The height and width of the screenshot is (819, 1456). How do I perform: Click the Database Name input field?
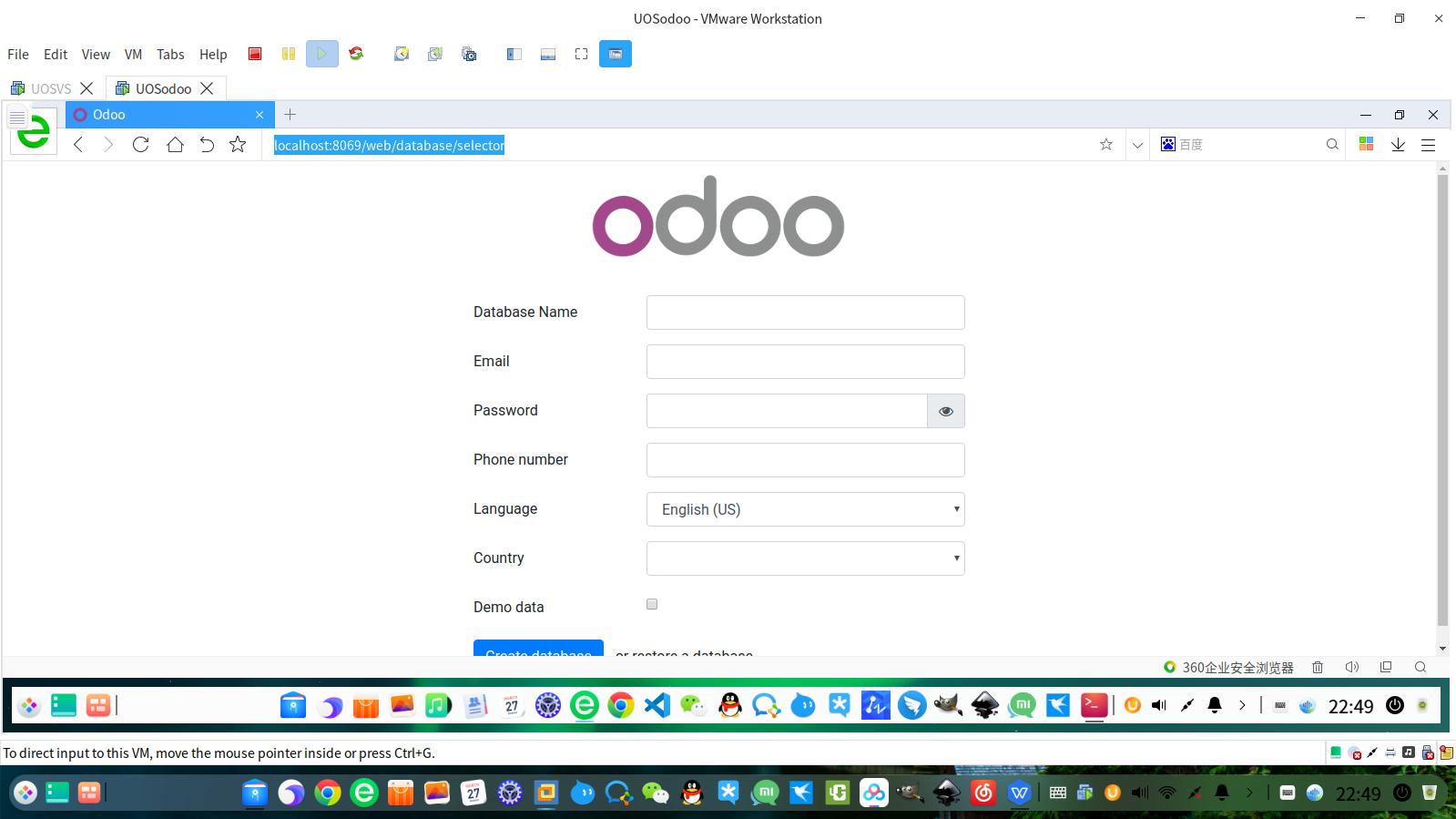tap(806, 312)
